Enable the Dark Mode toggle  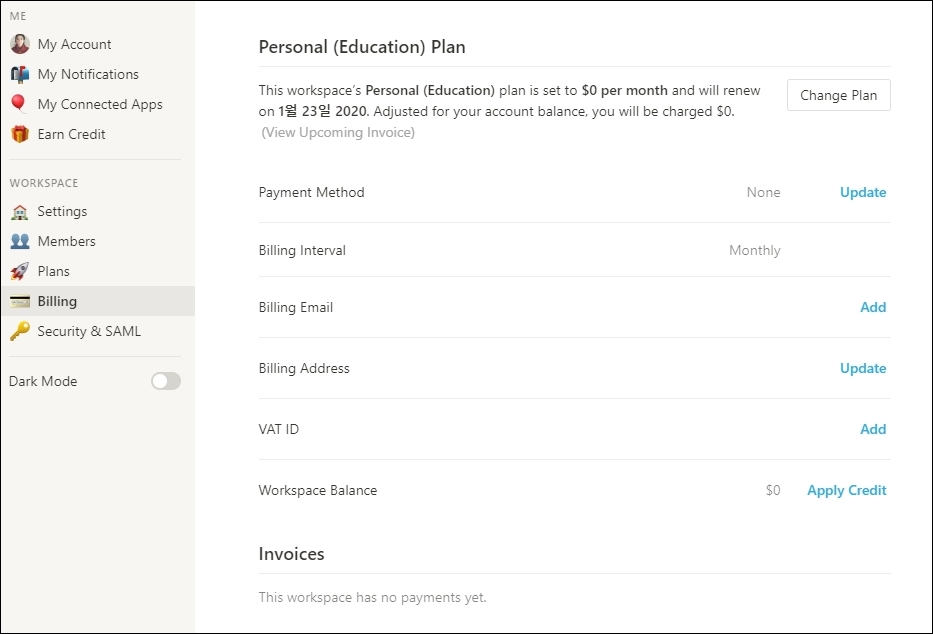(166, 381)
